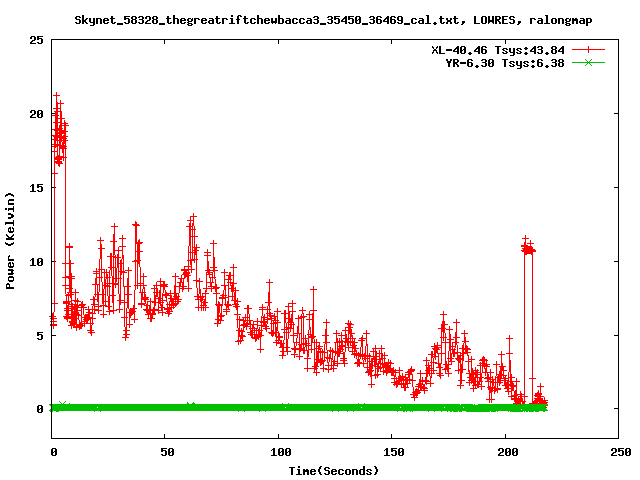Click x-axis tick label 50
This screenshot has height=480, width=640.
click(167, 452)
